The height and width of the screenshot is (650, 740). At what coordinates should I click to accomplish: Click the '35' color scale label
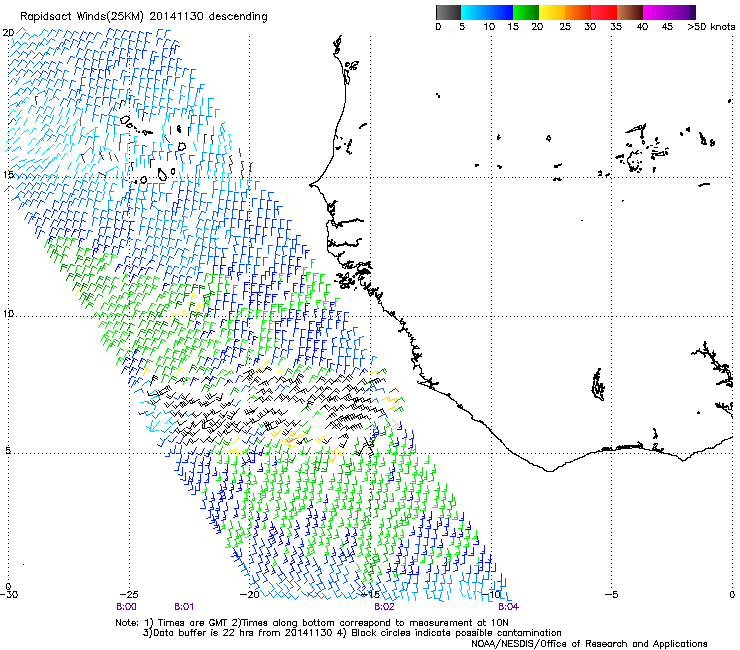pyautogui.click(x=616, y=27)
